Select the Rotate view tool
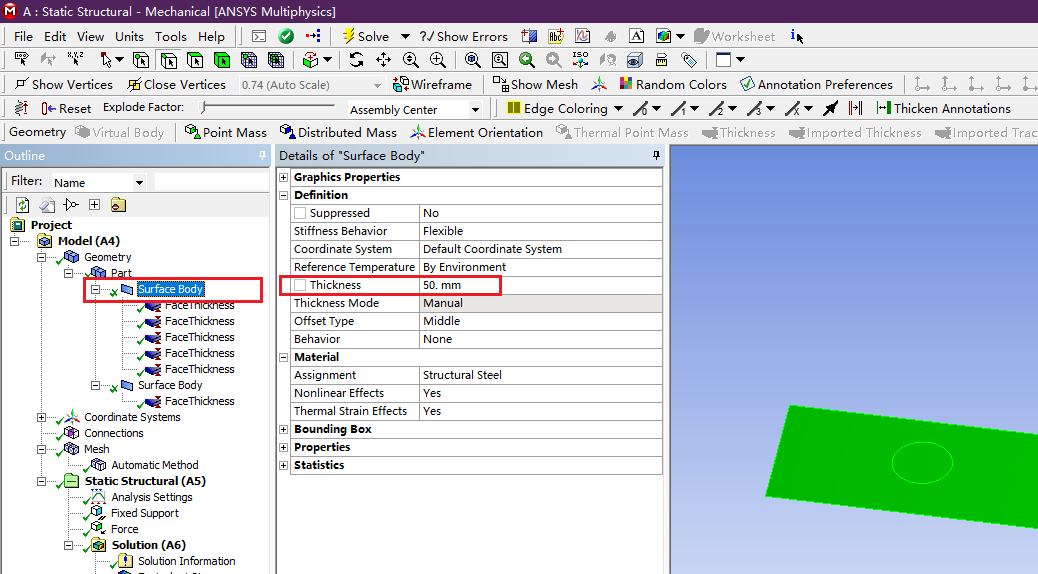Image resolution: width=1038 pixels, height=574 pixels. pyautogui.click(x=357, y=60)
